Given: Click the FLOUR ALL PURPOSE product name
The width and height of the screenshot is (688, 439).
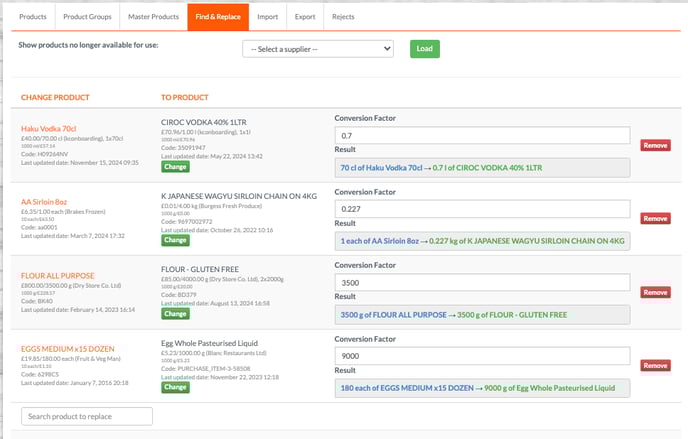Looking at the screenshot, I should pos(57,275).
